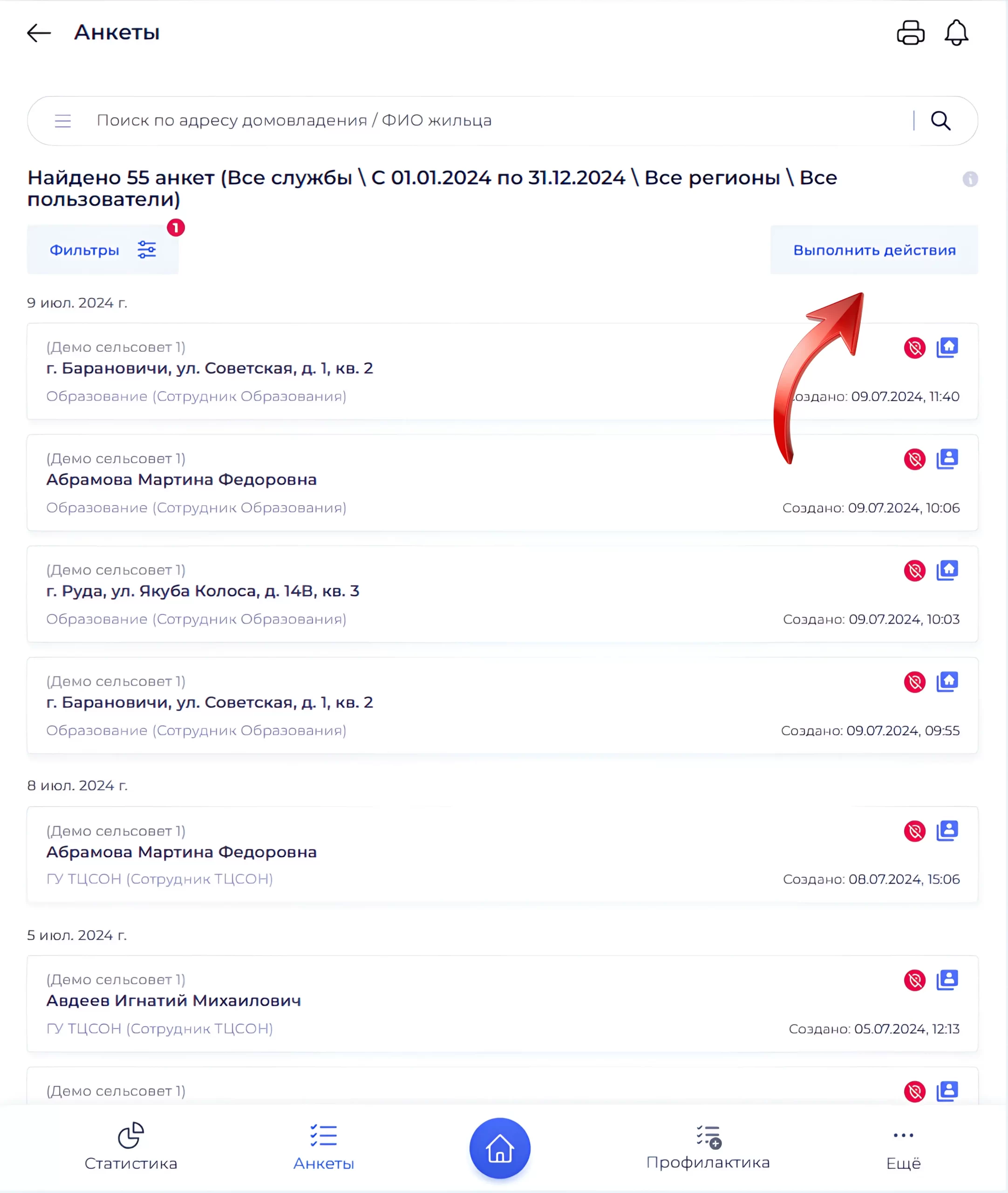This screenshot has height=1193, width=1008.
Task: Click blue house copy icon on 09:55 card
Action: pyautogui.click(x=947, y=682)
